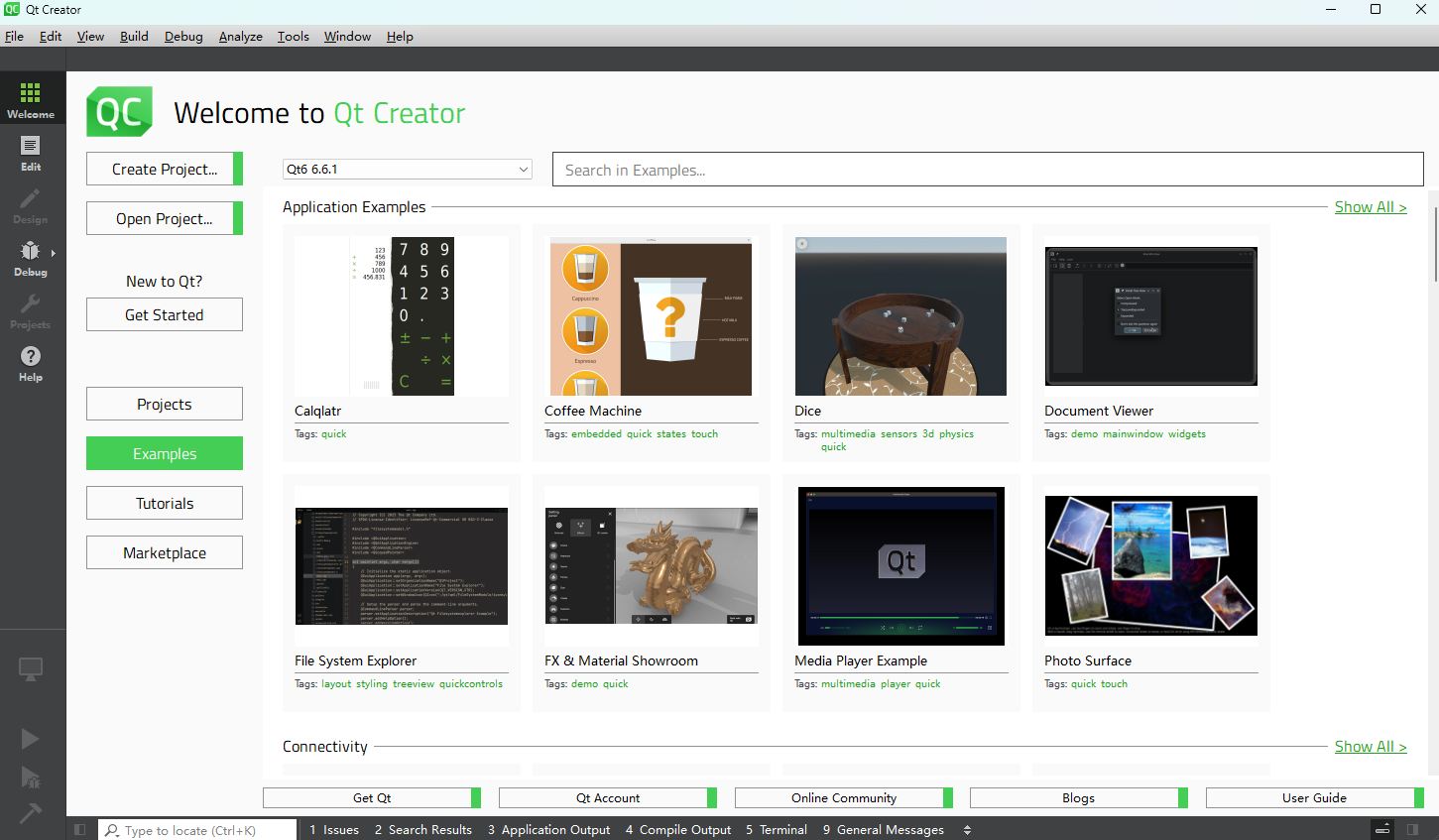Click touch tag under Photo Surface

tap(1114, 683)
